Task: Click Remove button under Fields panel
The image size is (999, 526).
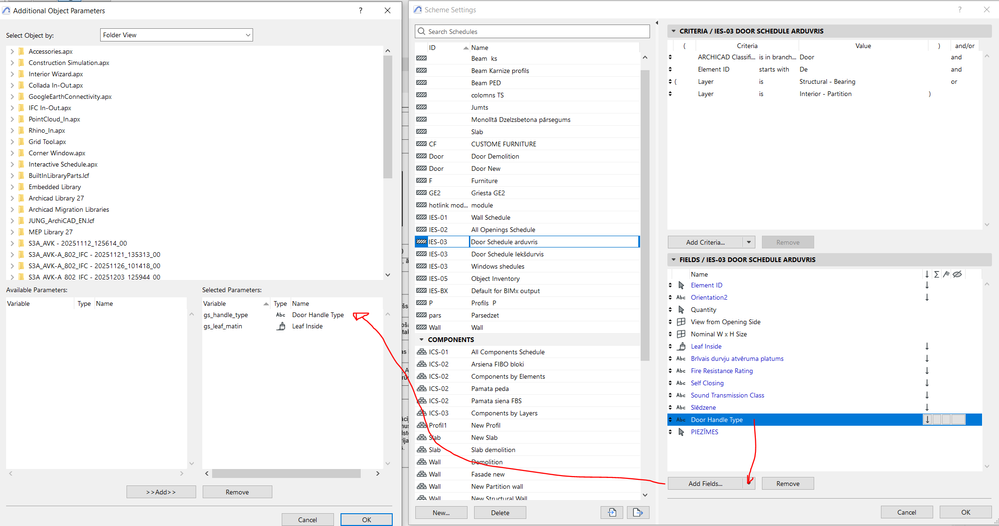Action: 787,483
